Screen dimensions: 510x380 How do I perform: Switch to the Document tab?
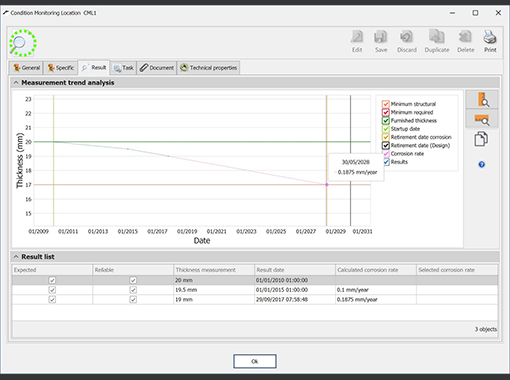pyautogui.click(x=157, y=68)
